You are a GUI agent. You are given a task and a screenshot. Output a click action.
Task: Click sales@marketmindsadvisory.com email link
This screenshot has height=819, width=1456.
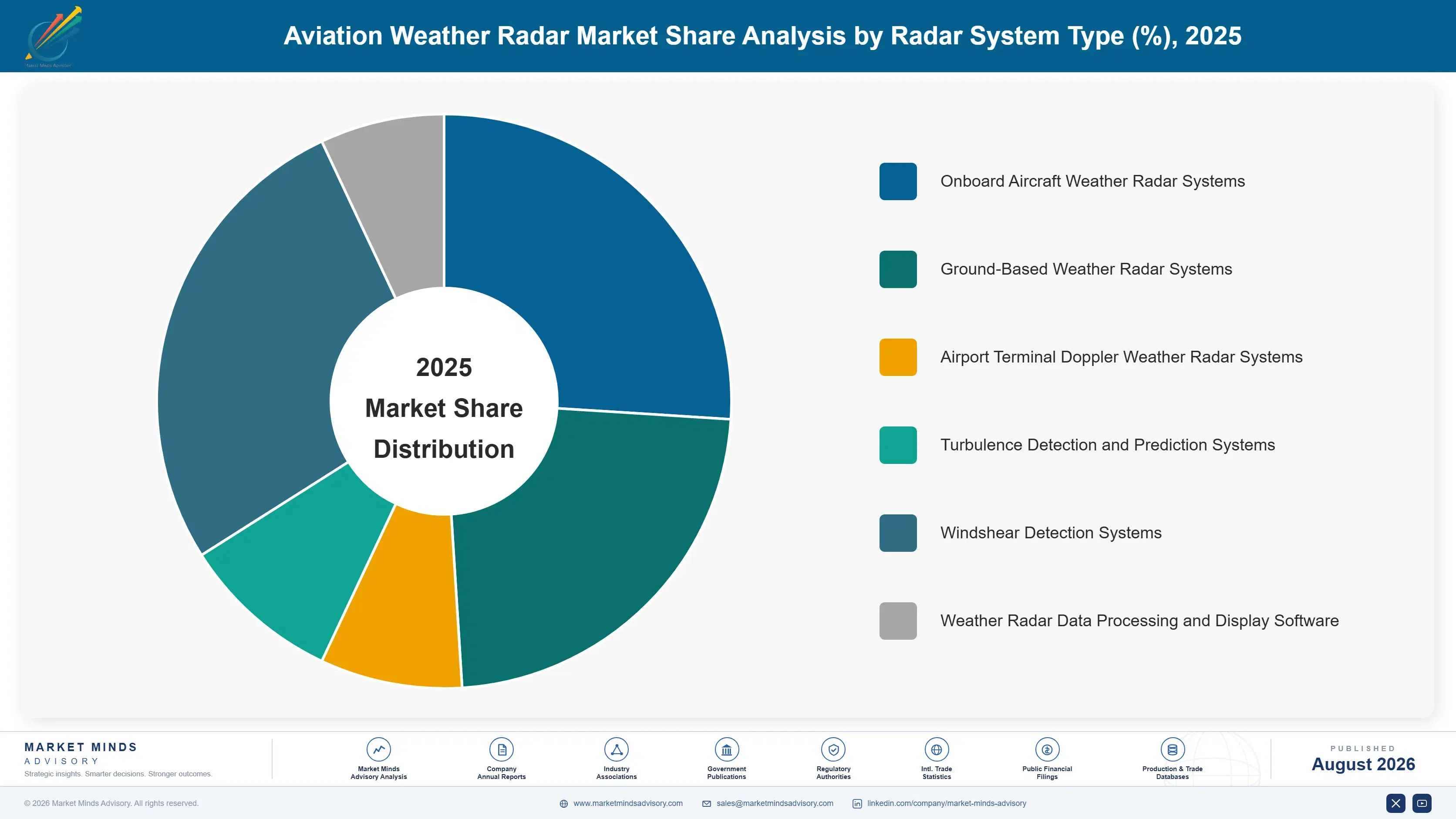[x=775, y=803]
